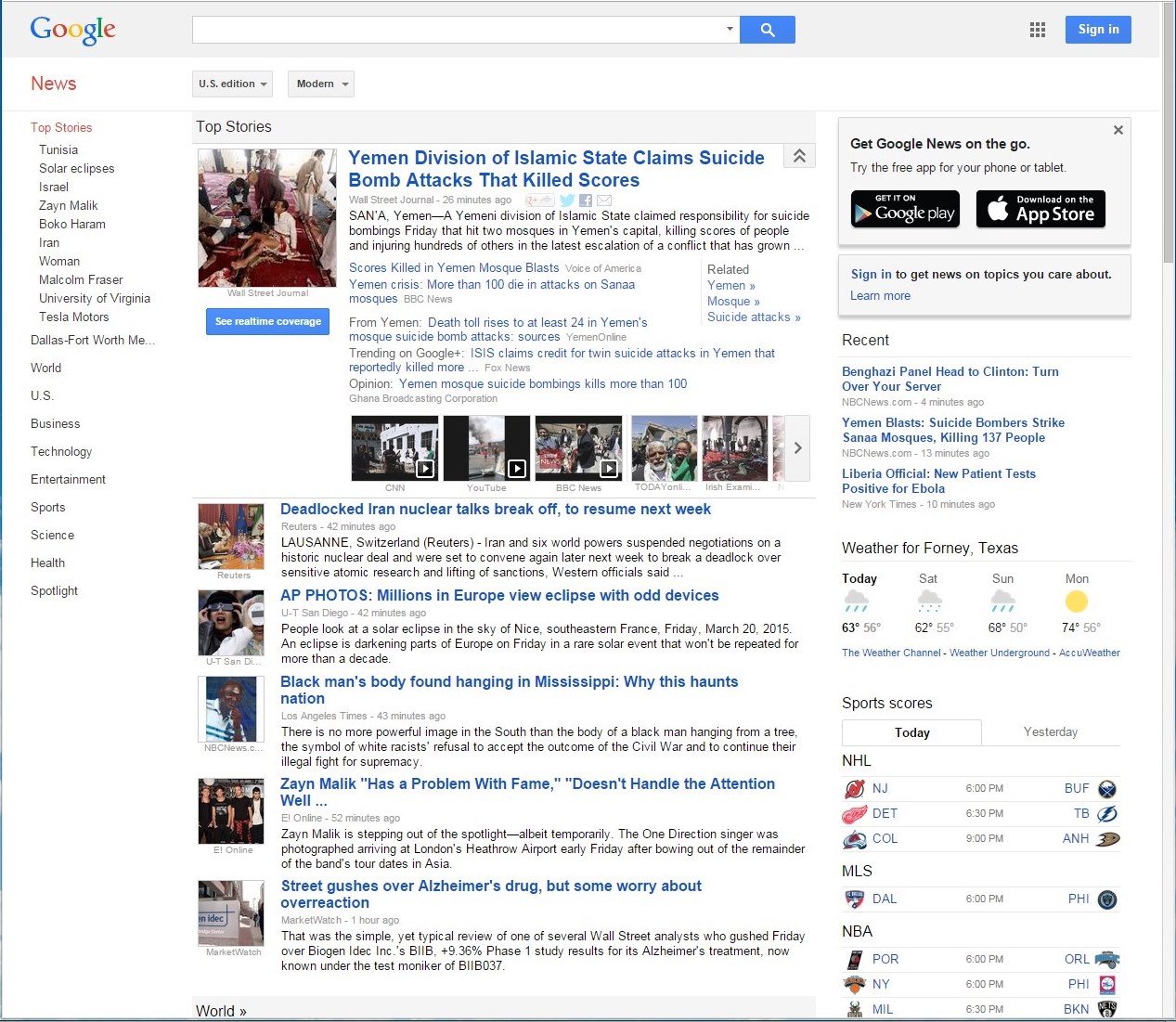Open the Weather Underground link
The height and width of the screenshot is (1022, 1176).
[x=1000, y=653]
